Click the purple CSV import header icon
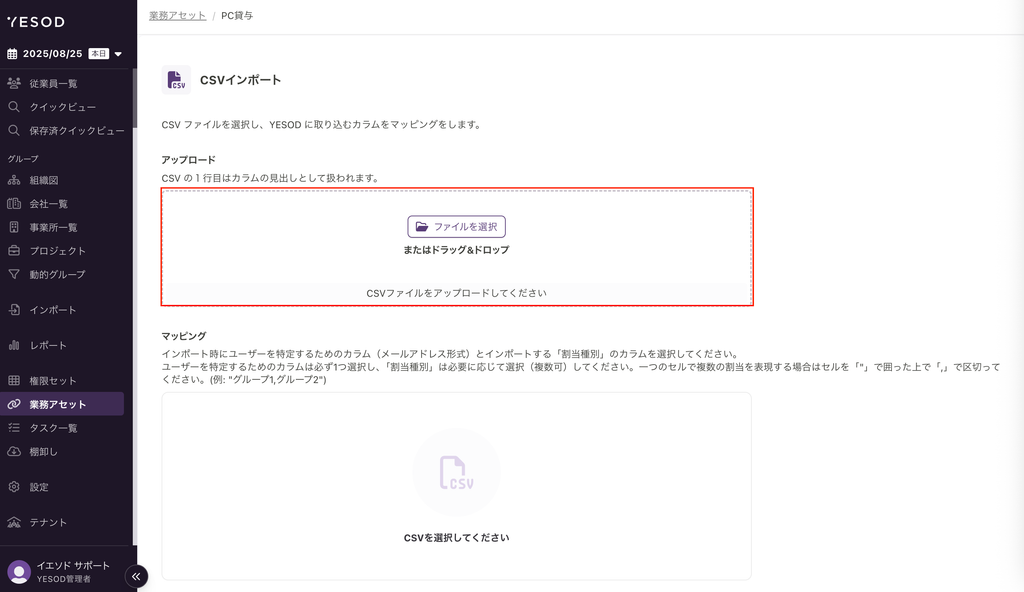 click(176, 80)
